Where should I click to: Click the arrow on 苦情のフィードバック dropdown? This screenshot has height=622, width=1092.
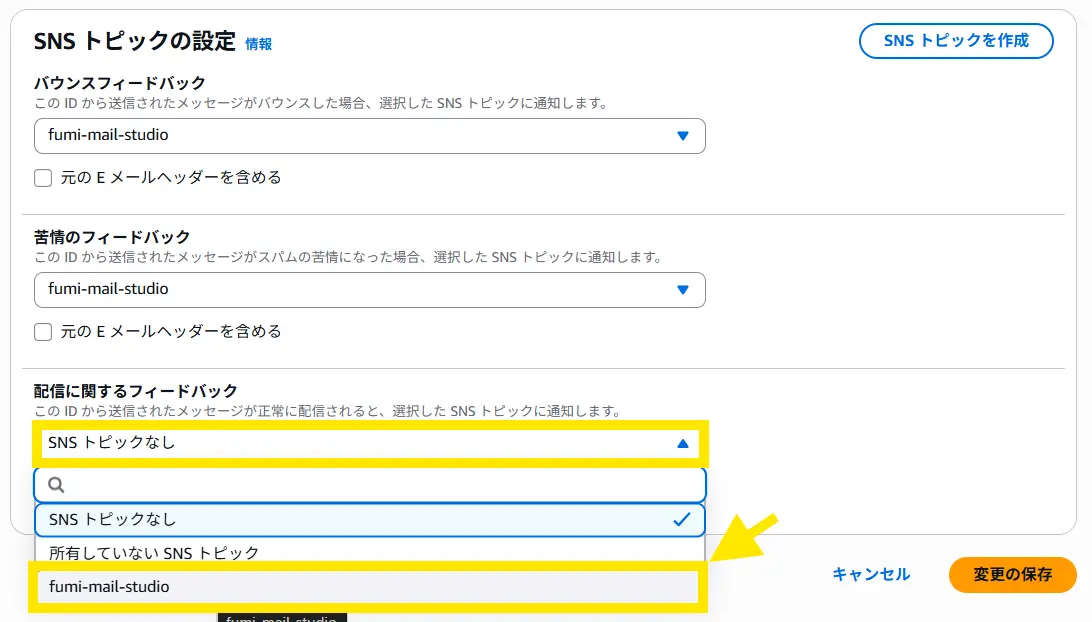click(x=683, y=290)
